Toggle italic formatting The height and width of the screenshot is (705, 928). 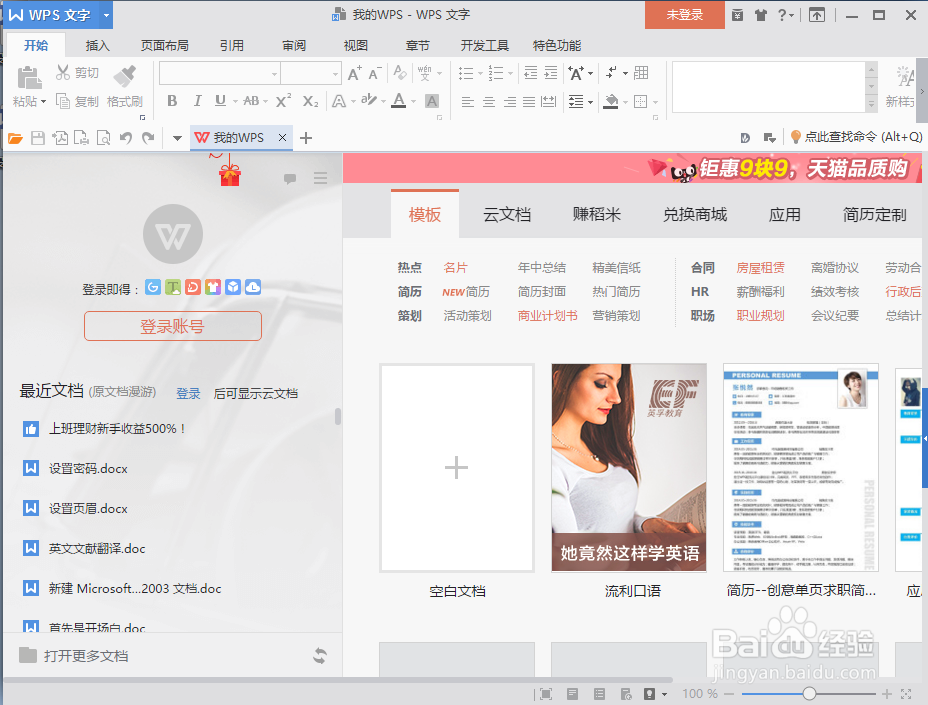197,101
